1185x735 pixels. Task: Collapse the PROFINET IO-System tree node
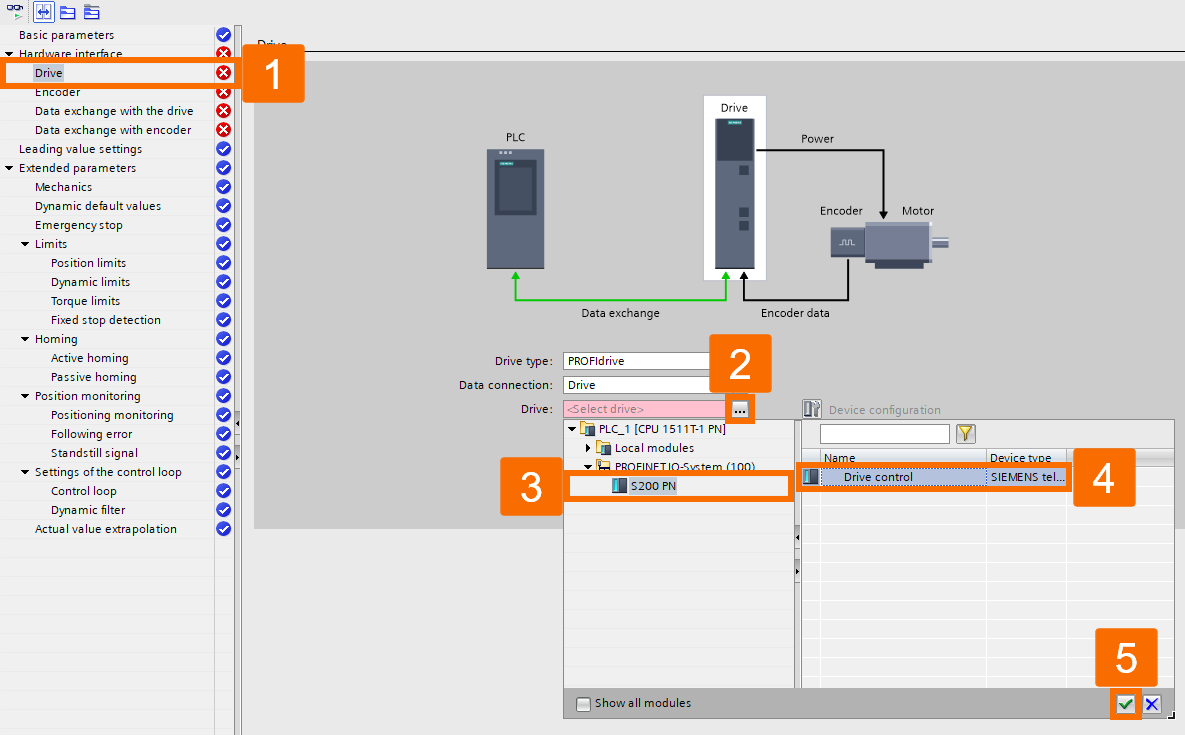tap(589, 466)
